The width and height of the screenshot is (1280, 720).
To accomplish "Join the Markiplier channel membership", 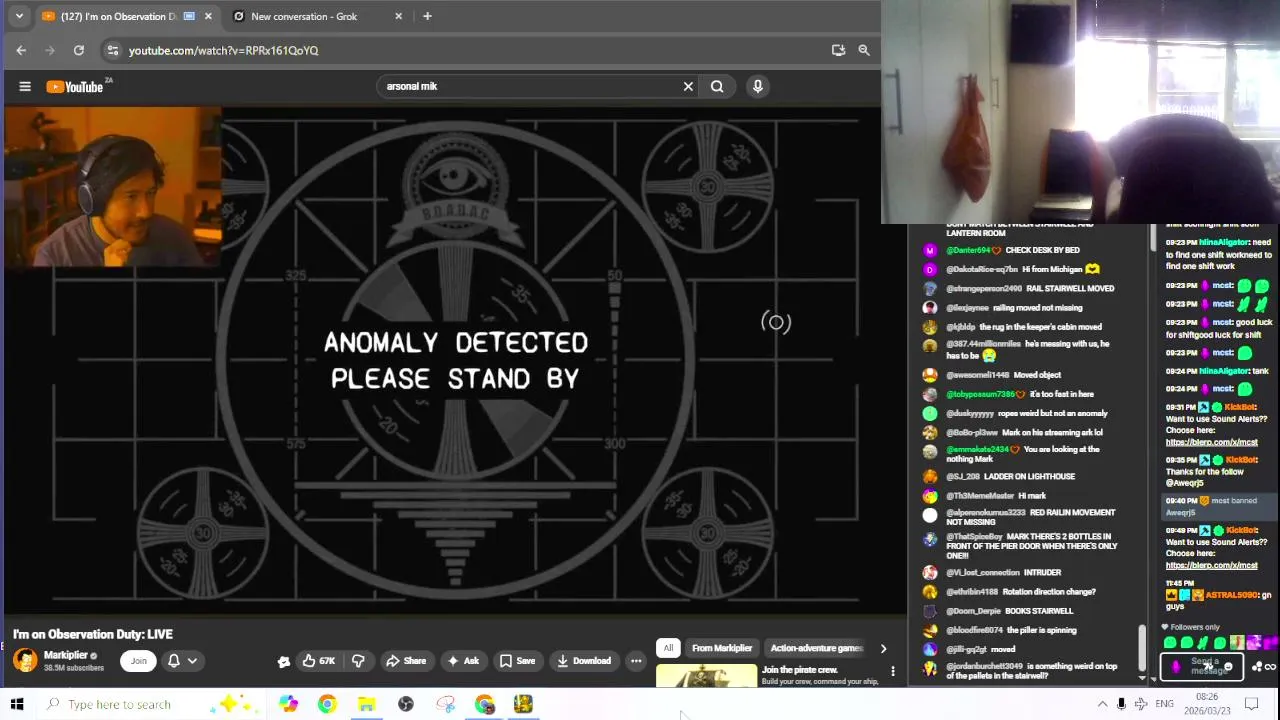I will pos(139,661).
